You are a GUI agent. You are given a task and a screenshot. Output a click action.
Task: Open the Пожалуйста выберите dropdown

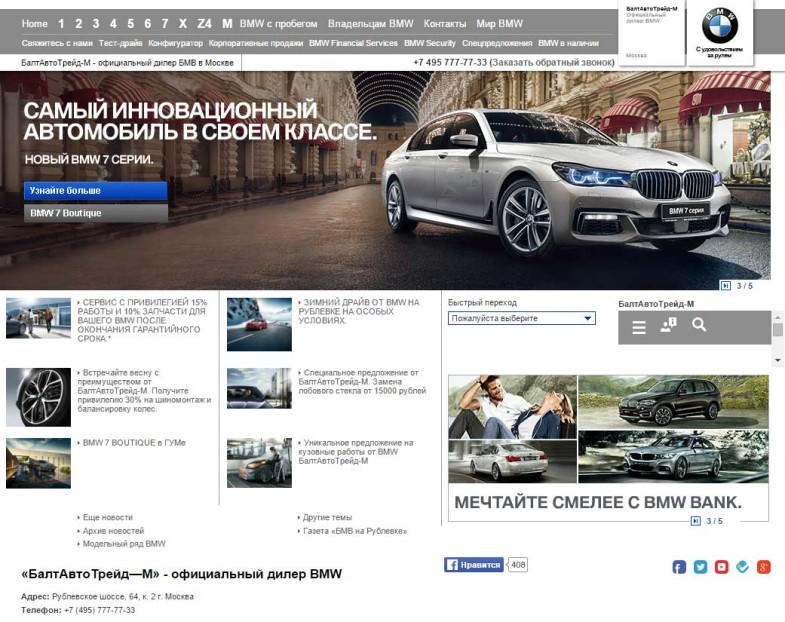[522, 318]
